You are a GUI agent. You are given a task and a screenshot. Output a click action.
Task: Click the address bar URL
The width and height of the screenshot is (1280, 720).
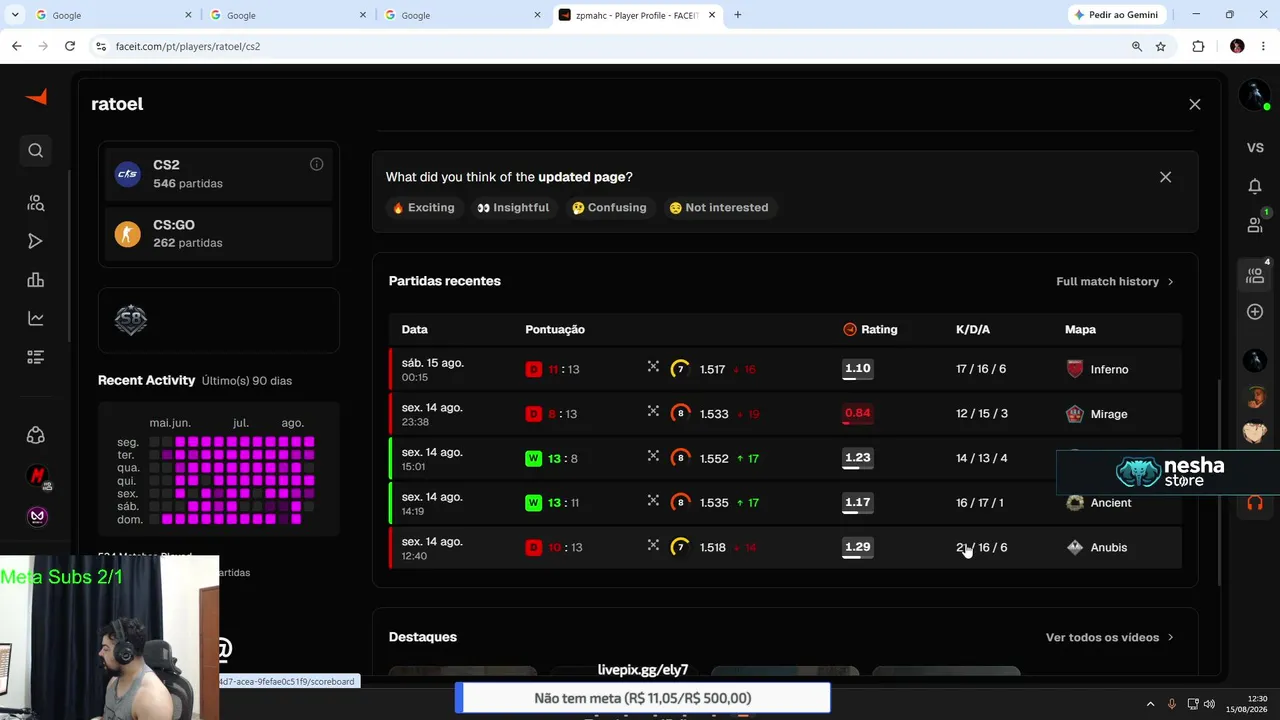point(188,46)
